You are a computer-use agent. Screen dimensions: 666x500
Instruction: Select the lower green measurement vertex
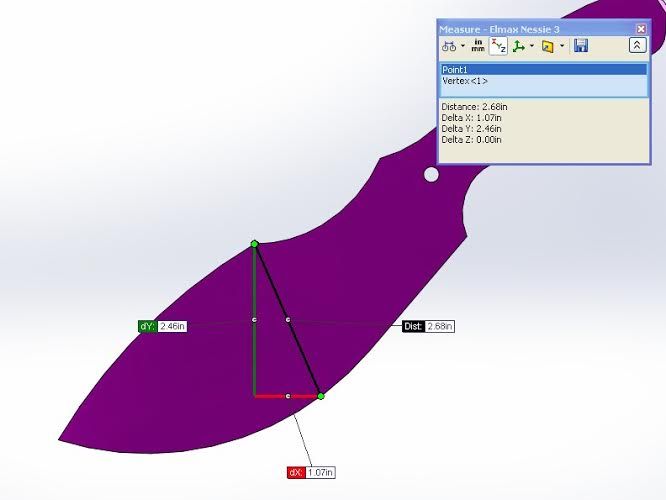[321, 396]
